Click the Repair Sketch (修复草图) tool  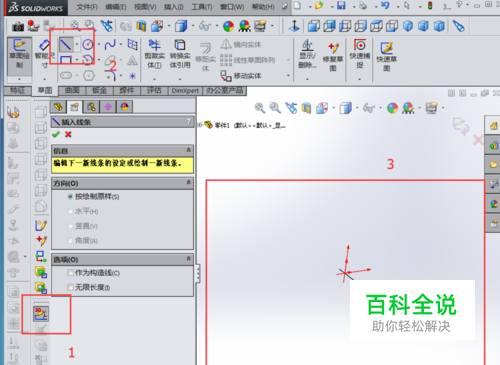[333, 57]
